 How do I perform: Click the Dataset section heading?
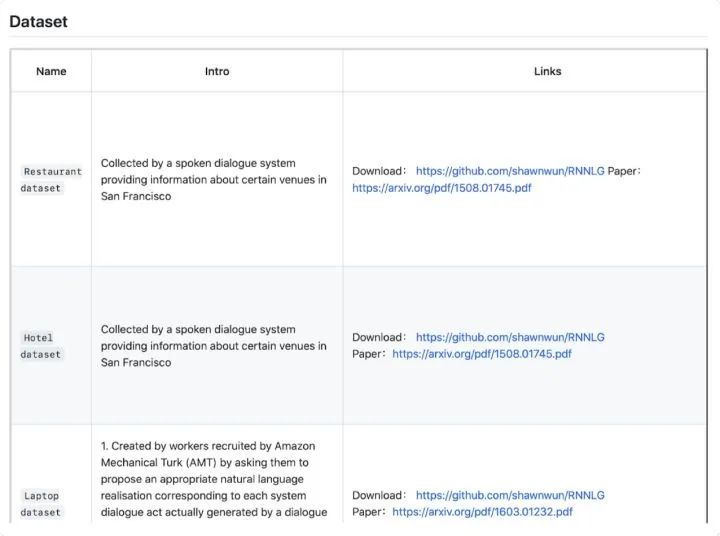click(x=39, y=20)
